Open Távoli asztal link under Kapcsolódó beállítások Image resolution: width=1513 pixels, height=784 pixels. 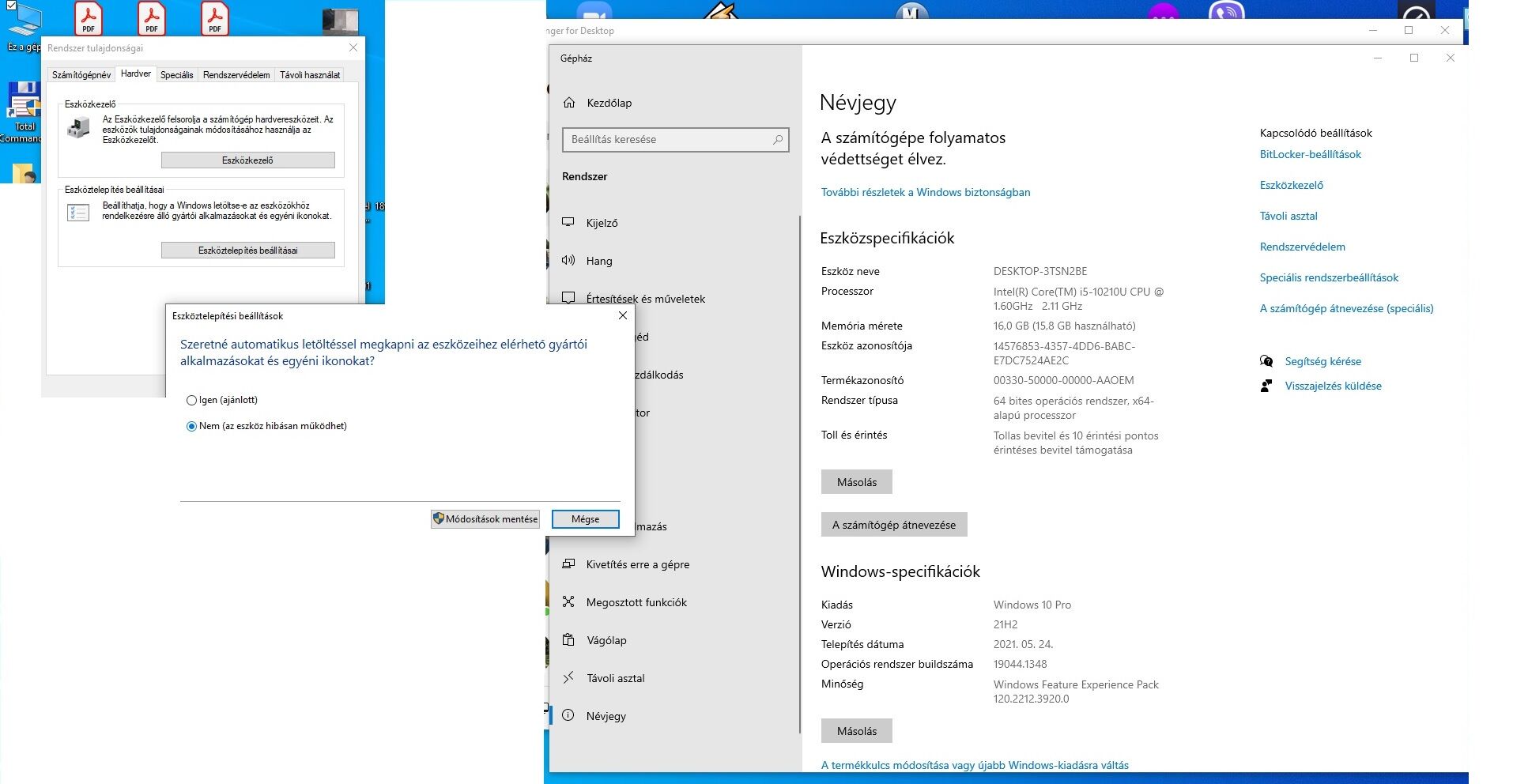click(x=1289, y=216)
